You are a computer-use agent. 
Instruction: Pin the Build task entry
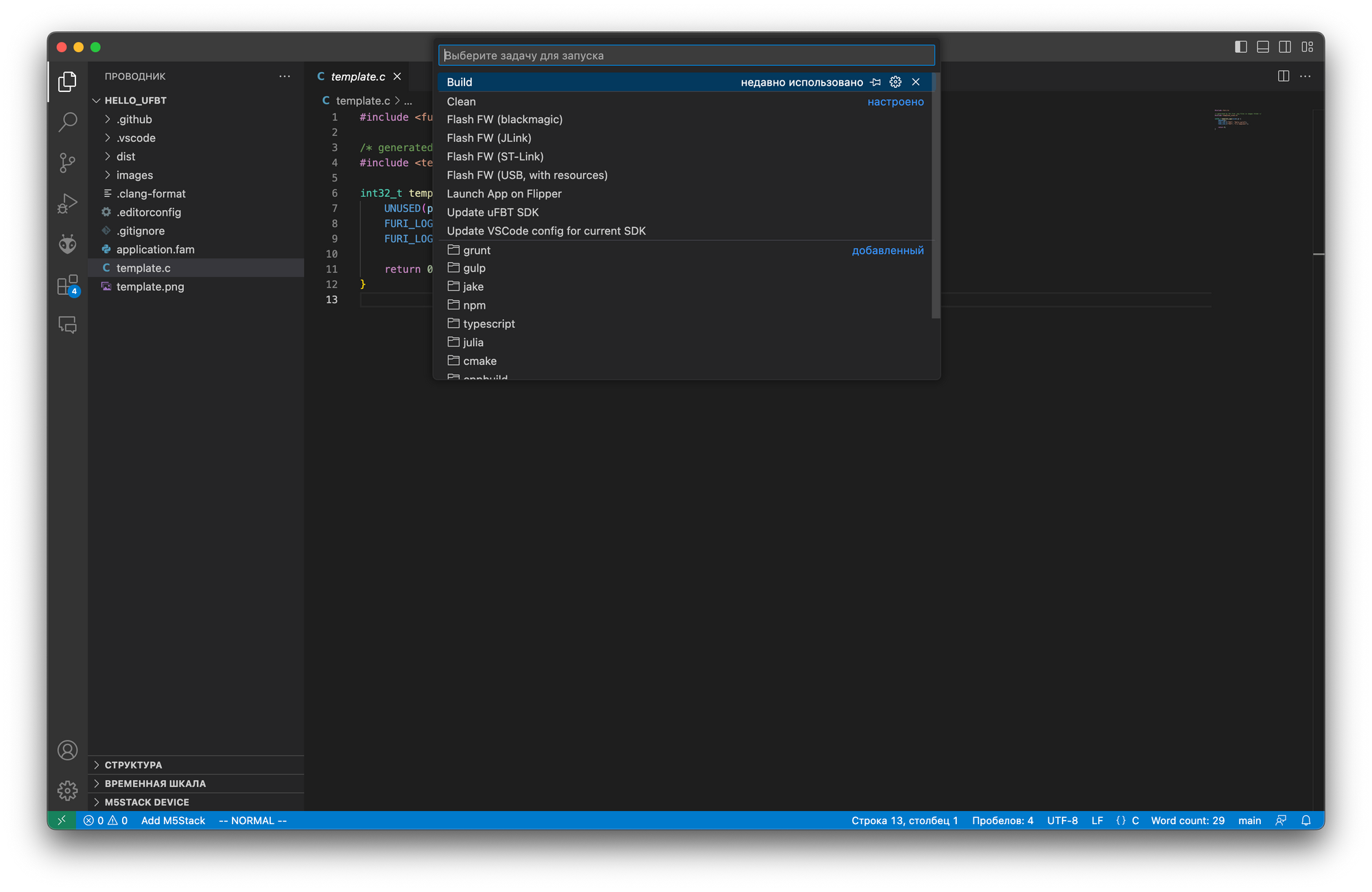875,82
